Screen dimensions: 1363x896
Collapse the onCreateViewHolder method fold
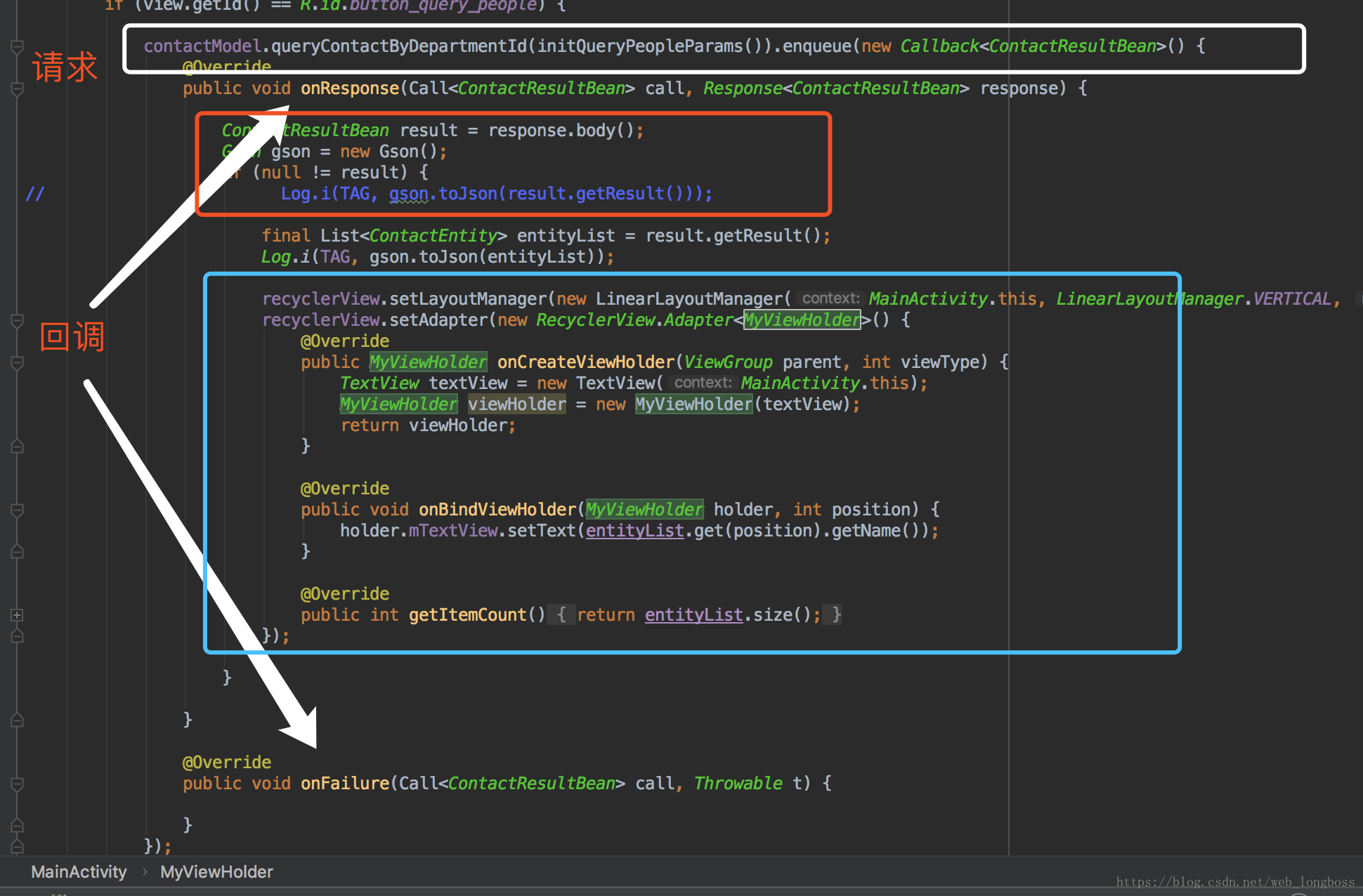coord(18,363)
